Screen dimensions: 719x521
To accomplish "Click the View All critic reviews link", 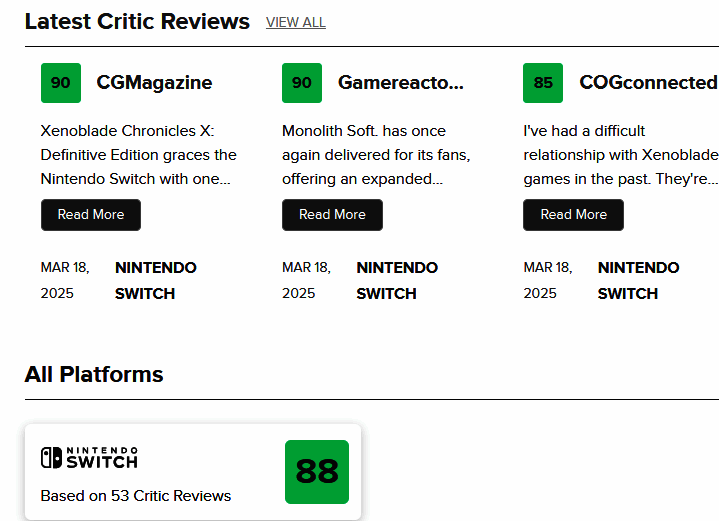I will click(x=295, y=23).
